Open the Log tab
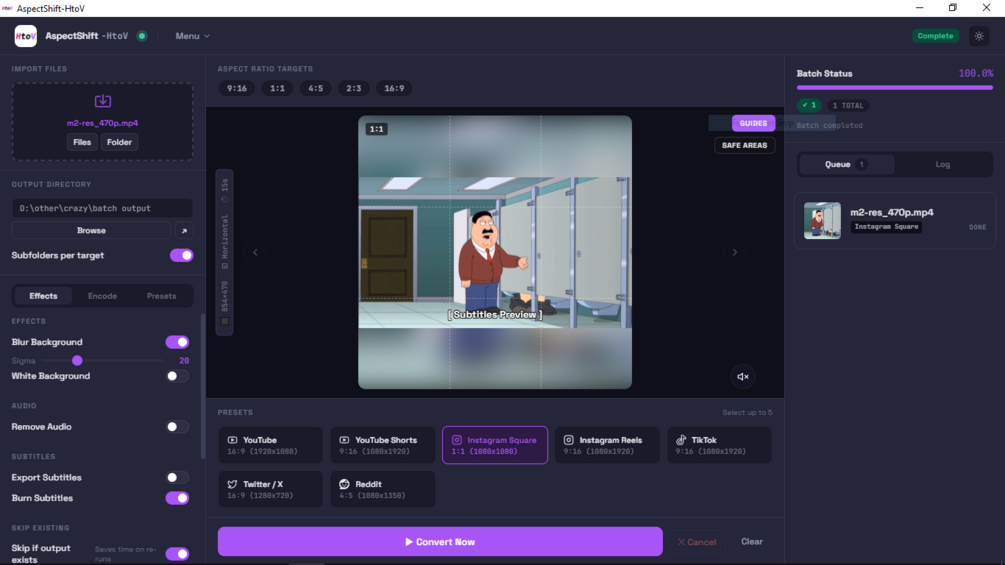The width and height of the screenshot is (1005, 565). coord(942,165)
